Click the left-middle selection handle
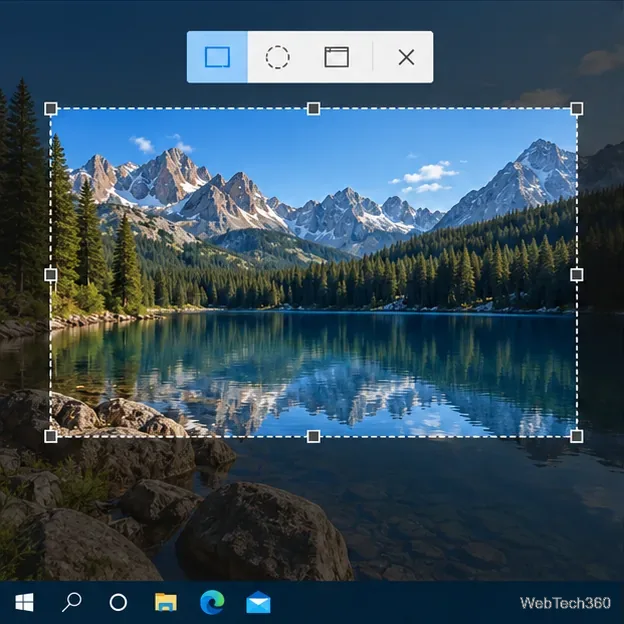The height and width of the screenshot is (624, 624). point(51,275)
